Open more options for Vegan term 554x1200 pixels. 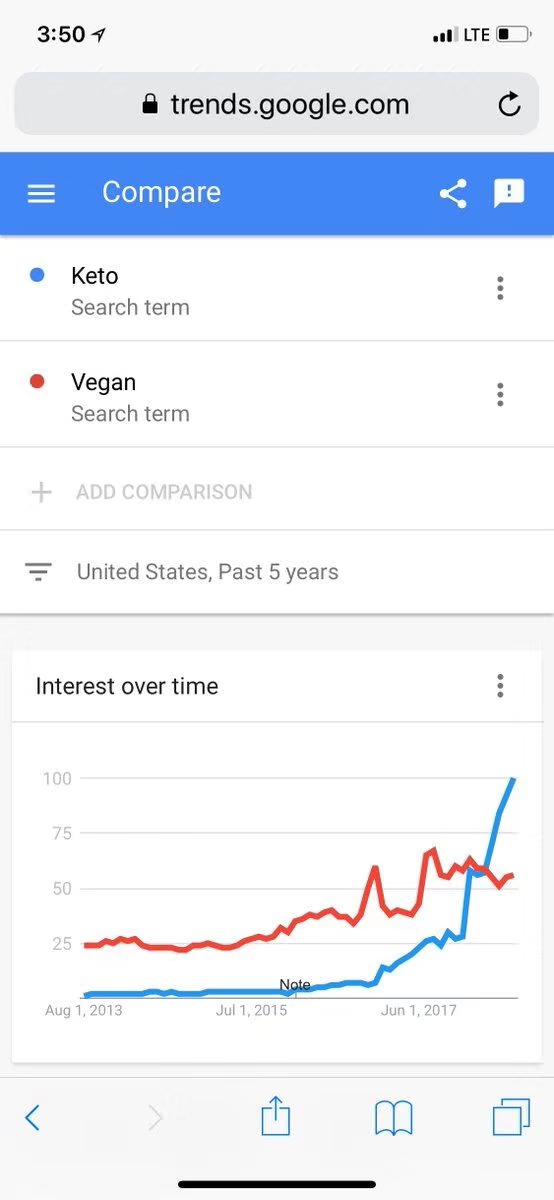coord(500,394)
